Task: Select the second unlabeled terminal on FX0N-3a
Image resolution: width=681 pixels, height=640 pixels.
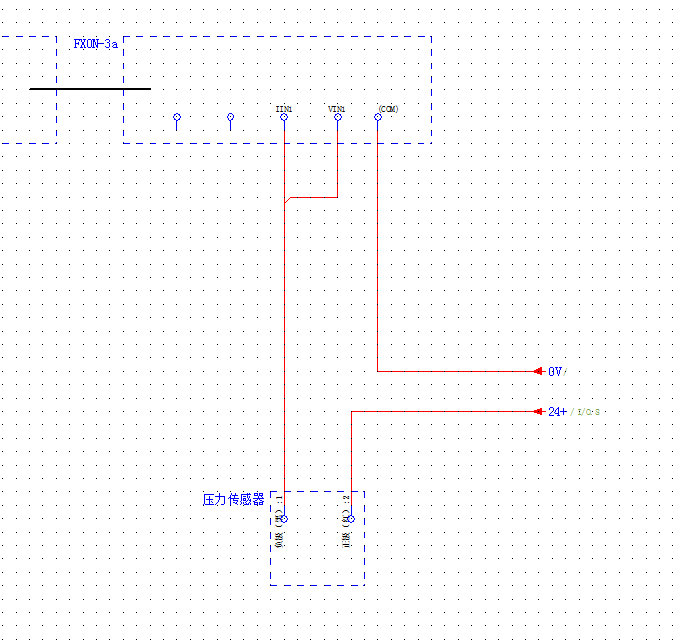Action: coord(230,117)
